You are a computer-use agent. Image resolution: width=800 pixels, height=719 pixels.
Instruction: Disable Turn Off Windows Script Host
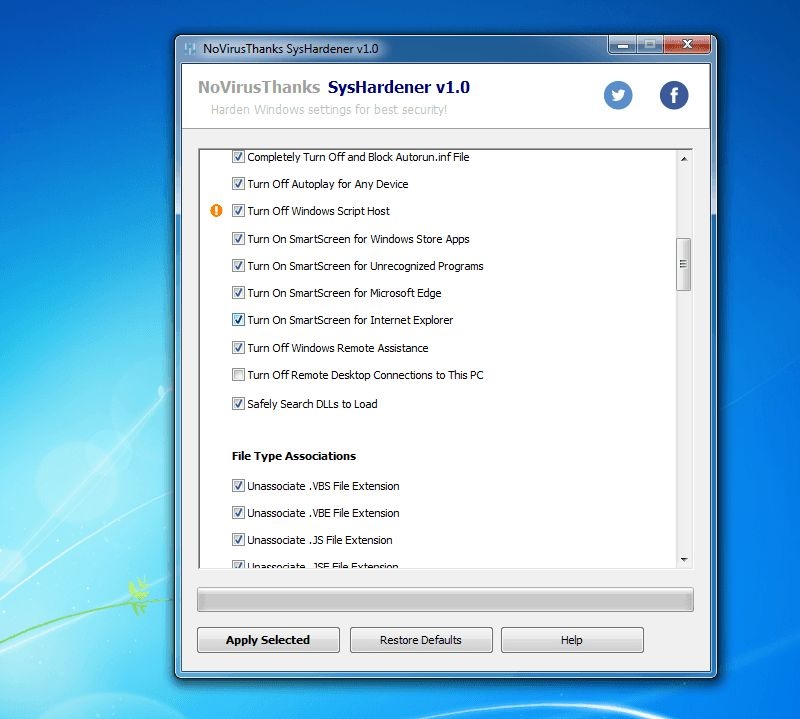(238, 211)
